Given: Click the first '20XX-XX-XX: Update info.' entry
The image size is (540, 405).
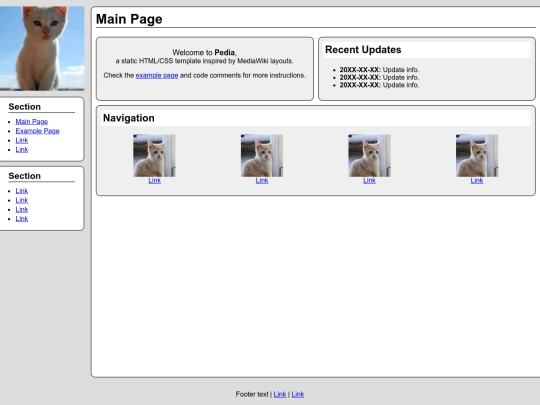Looking at the screenshot, I should 379,70.
